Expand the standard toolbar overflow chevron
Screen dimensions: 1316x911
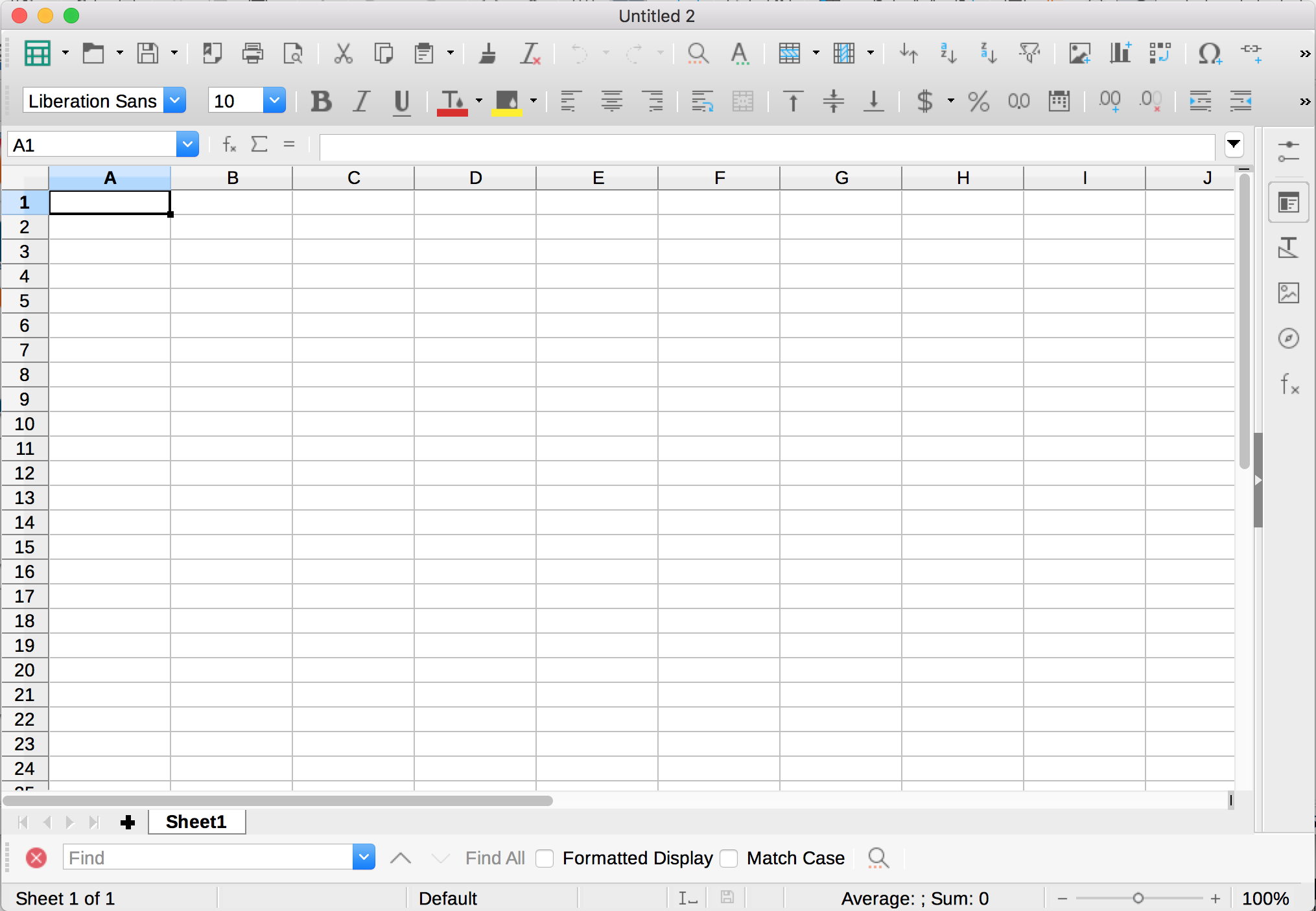coord(1304,54)
